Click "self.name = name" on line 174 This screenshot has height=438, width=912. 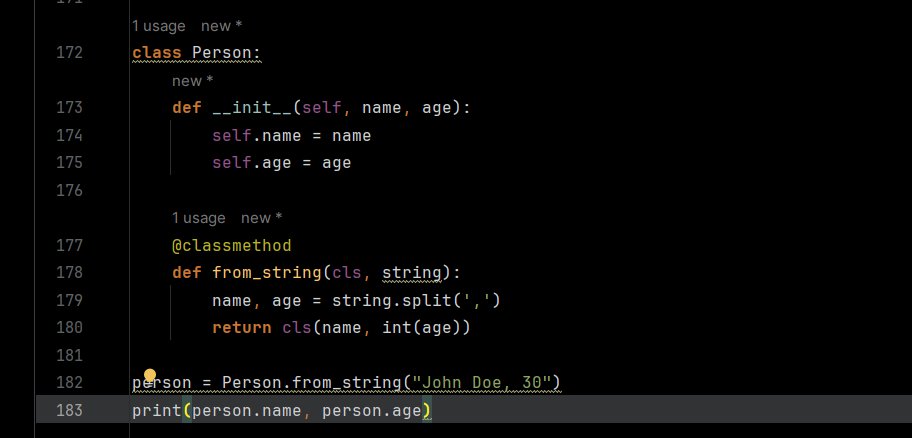[291, 136]
